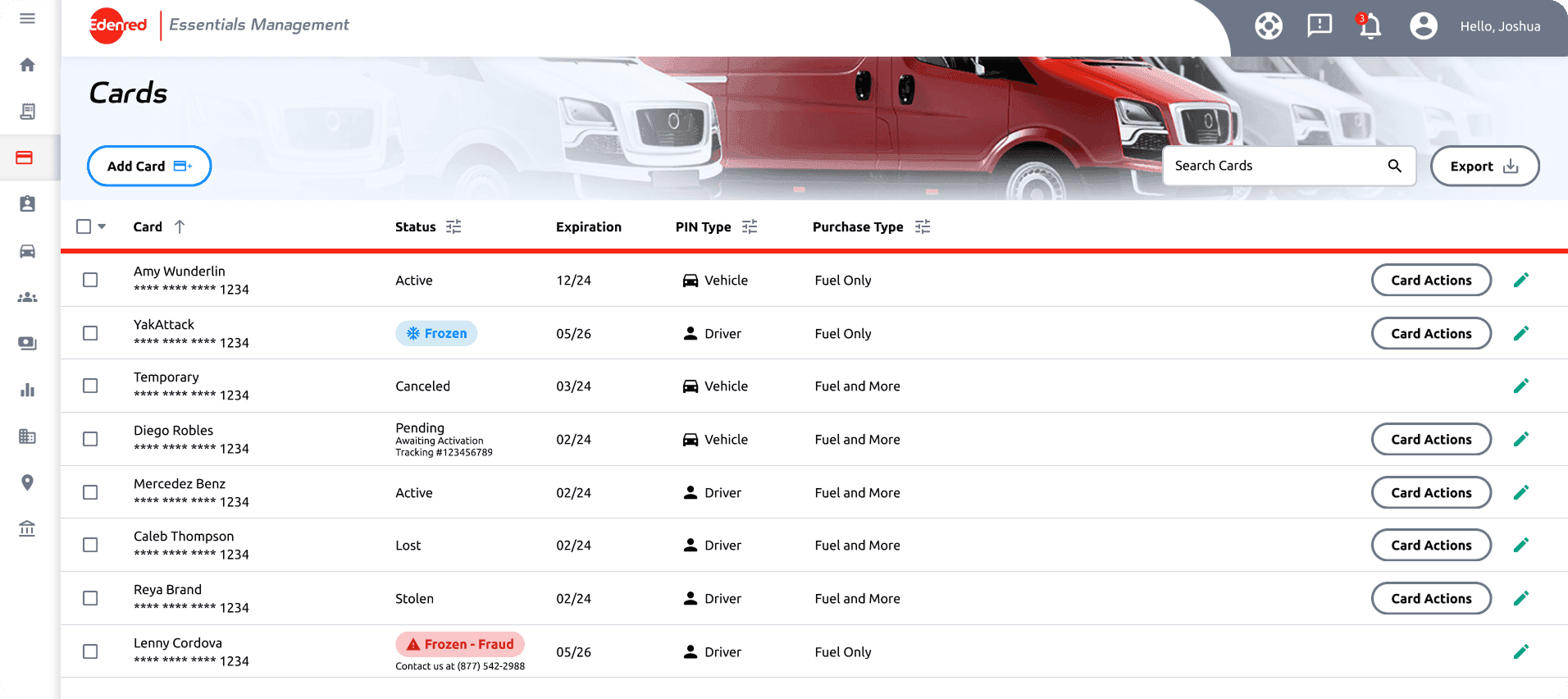Select the Diego Robles row checkbox
Image resolution: width=1568 pixels, height=699 pixels.
(x=90, y=439)
